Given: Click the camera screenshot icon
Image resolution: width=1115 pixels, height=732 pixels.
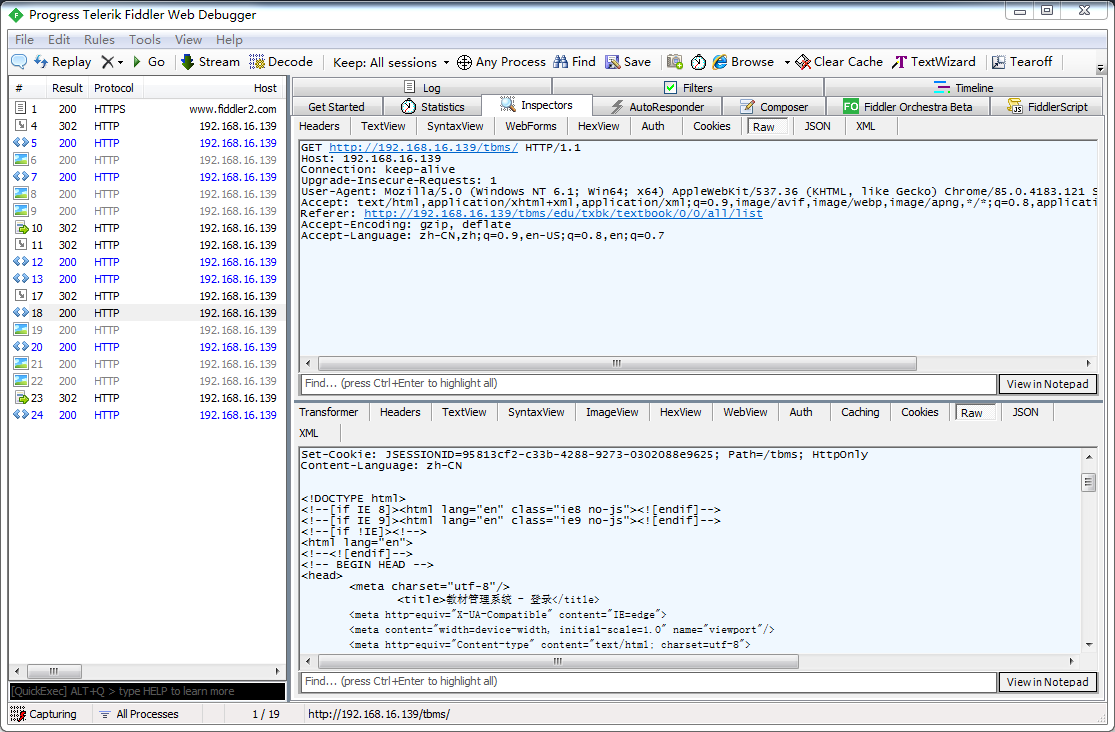Looking at the screenshot, I should point(675,62).
